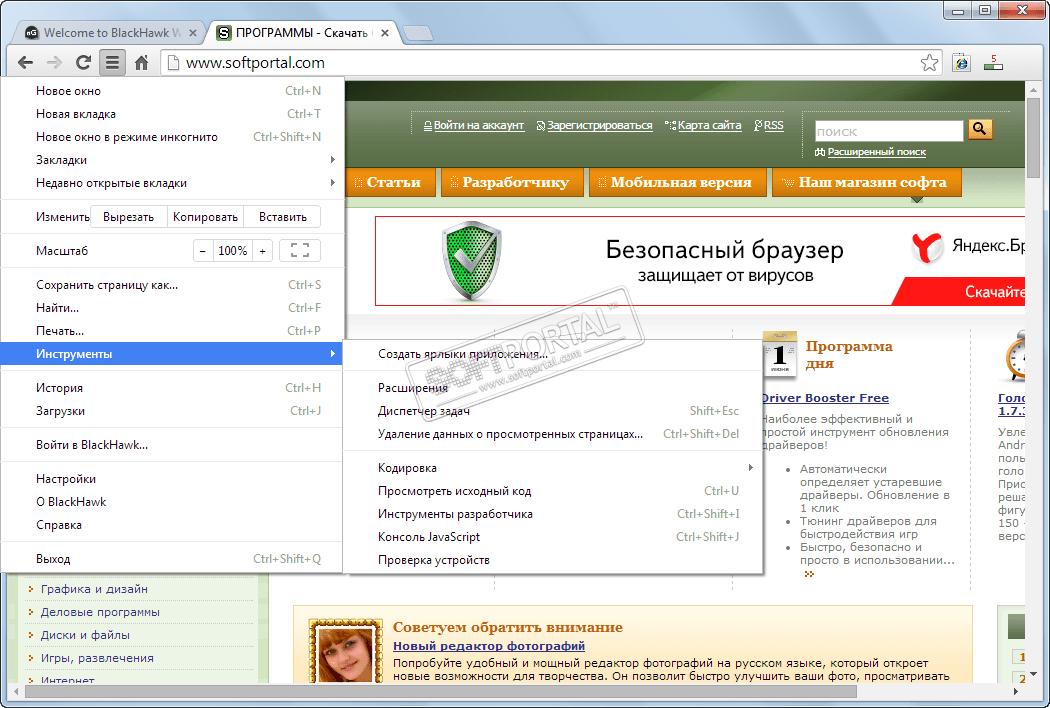Viewport: 1050px width, 708px height.
Task: Click the forward navigation arrow
Action: [x=54, y=63]
